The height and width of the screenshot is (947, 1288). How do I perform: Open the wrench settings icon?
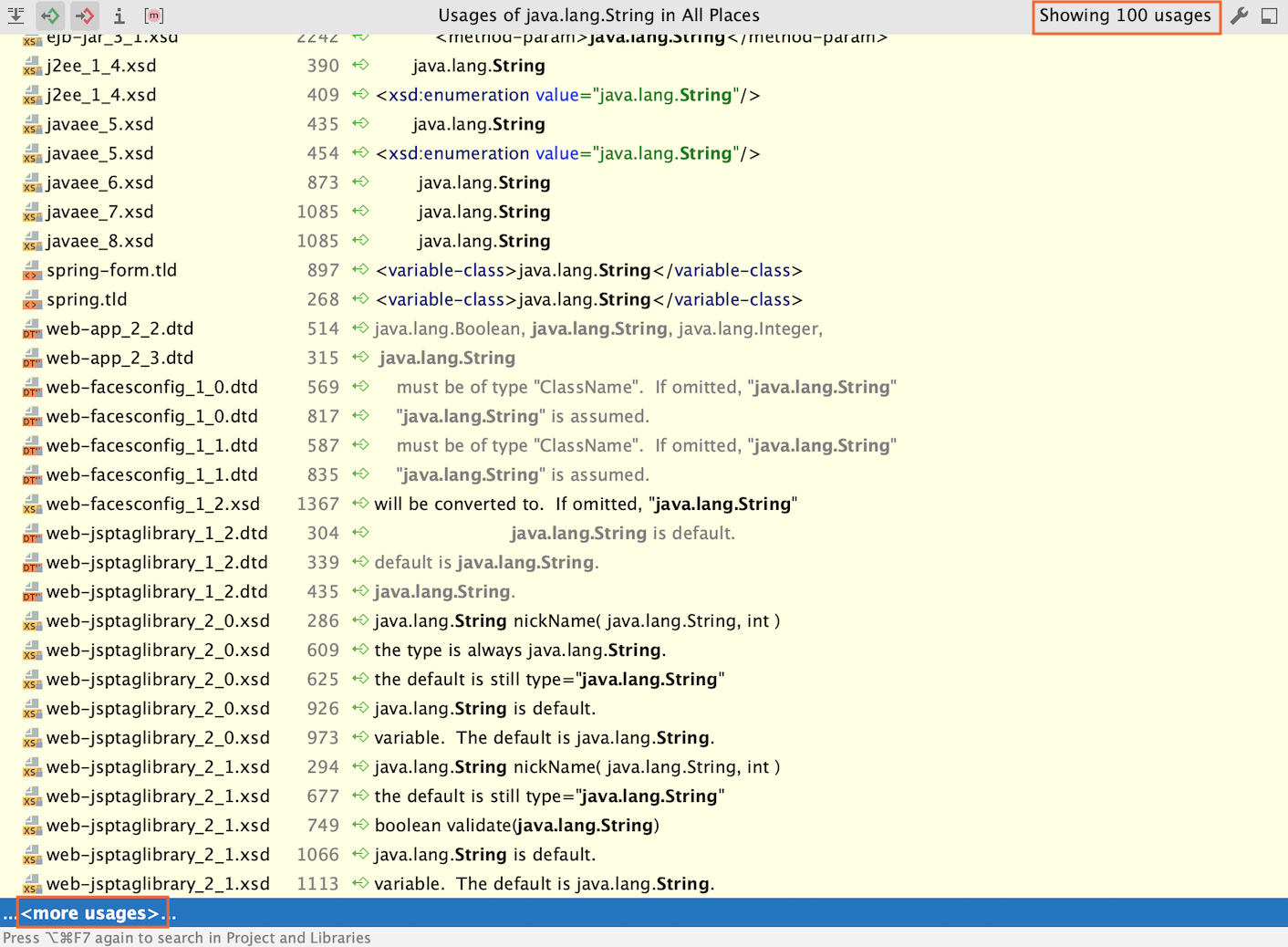1239,16
